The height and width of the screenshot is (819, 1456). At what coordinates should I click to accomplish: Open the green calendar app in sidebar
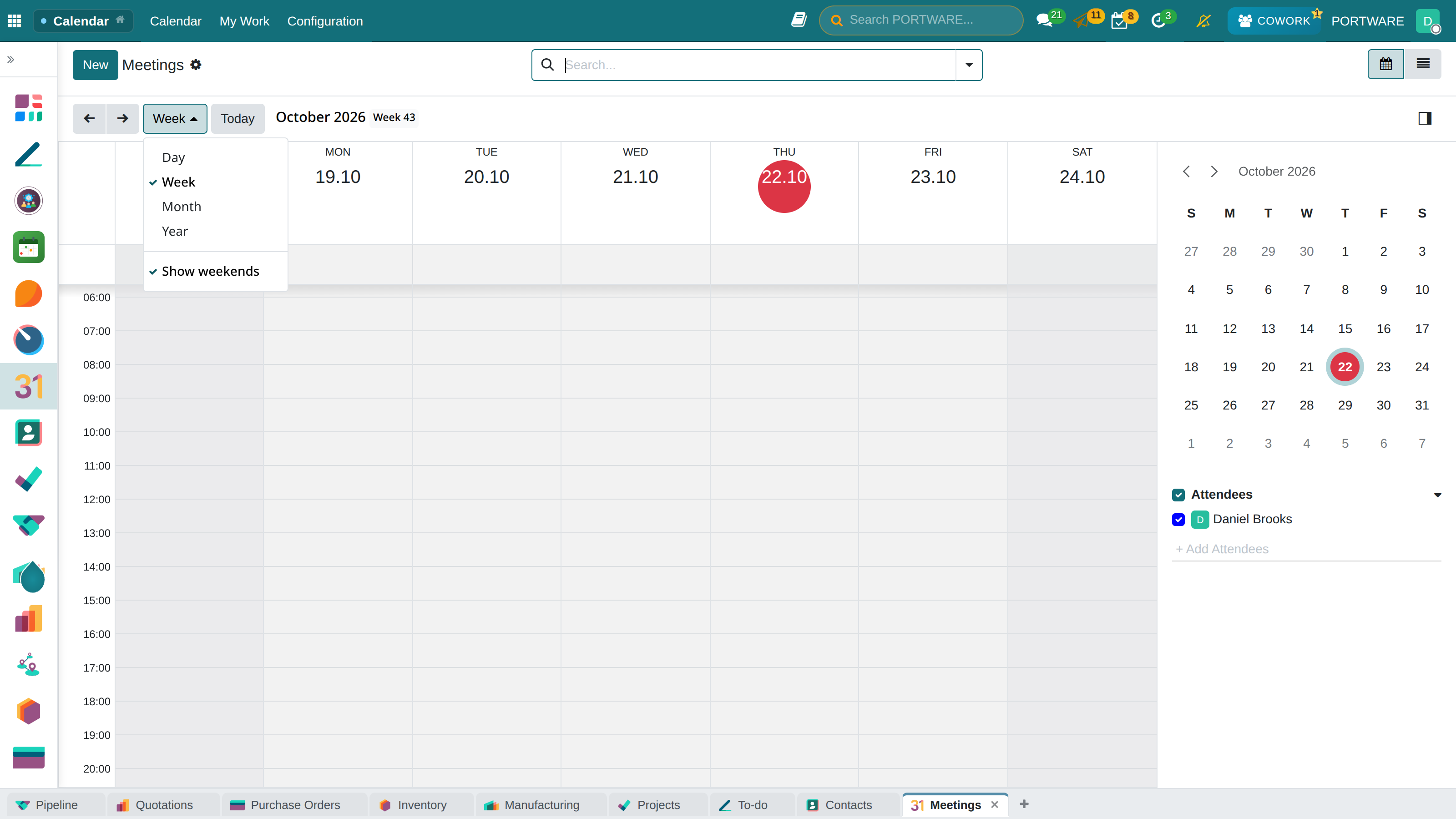click(x=29, y=247)
